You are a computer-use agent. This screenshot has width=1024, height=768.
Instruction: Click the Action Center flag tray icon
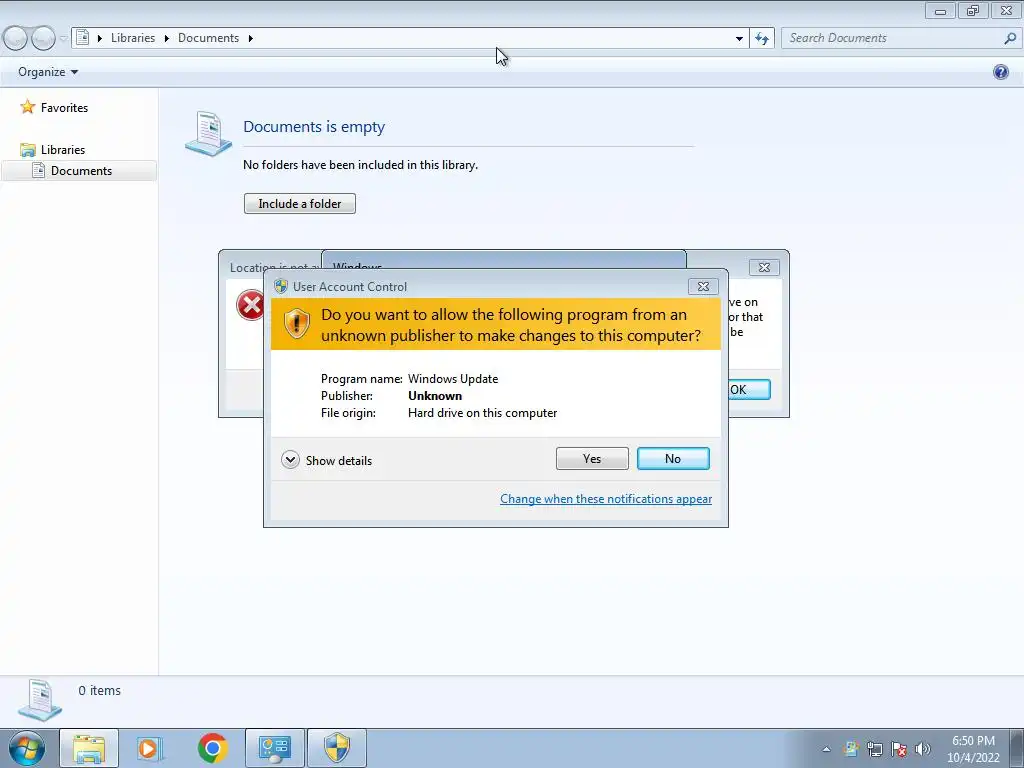pyautogui.click(x=899, y=749)
